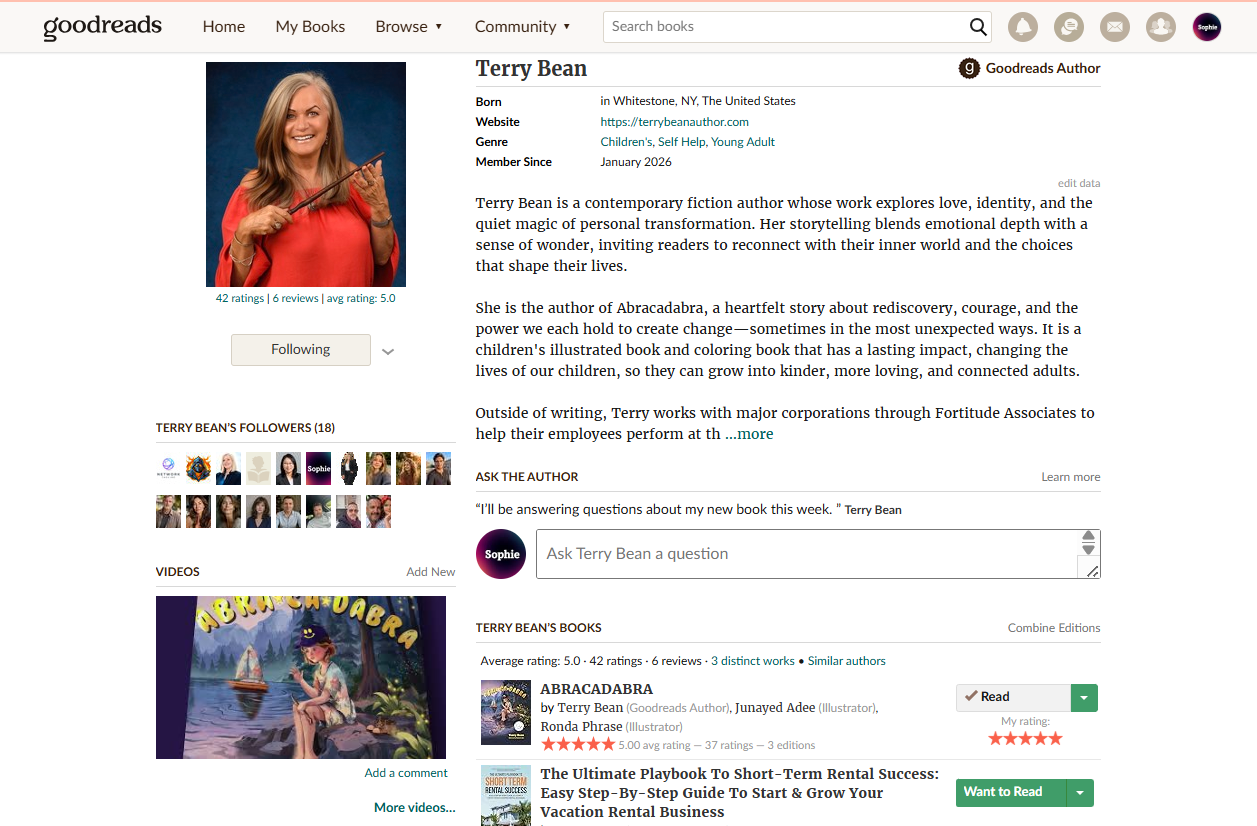Open the friends icon in header
This screenshot has height=826, width=1257.
click(1161, 27)
